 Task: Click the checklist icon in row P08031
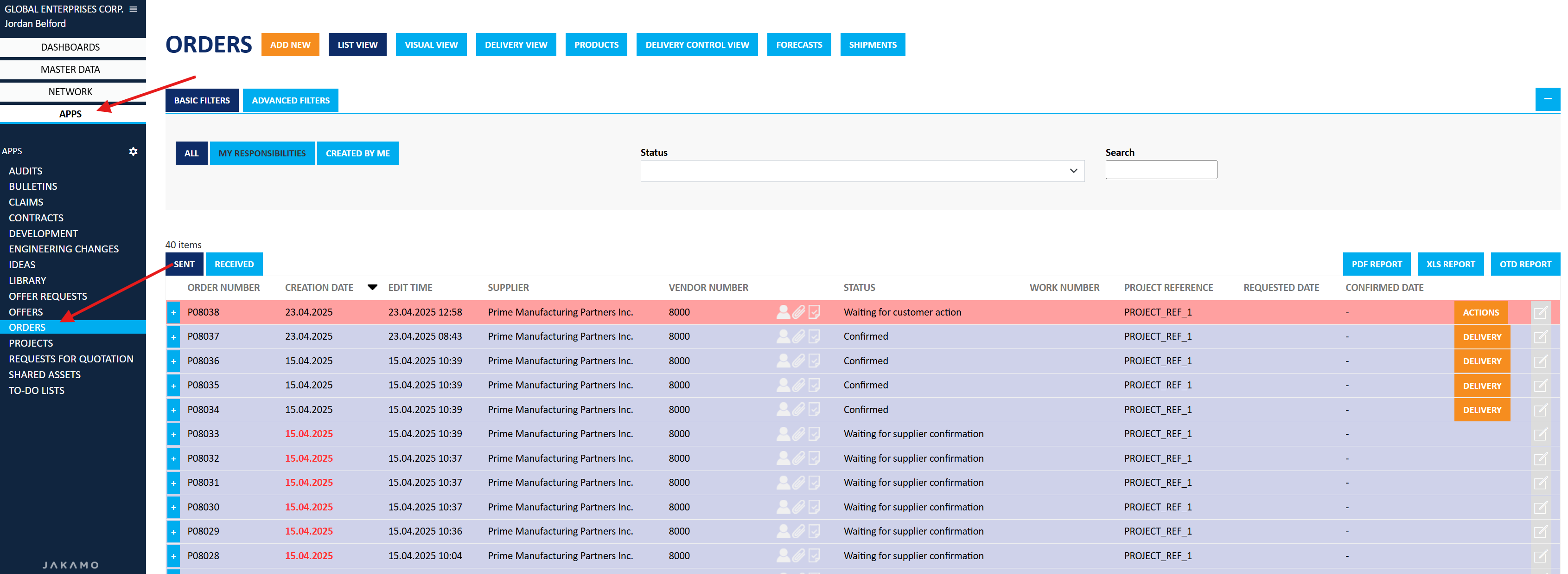tap(814, 483)
